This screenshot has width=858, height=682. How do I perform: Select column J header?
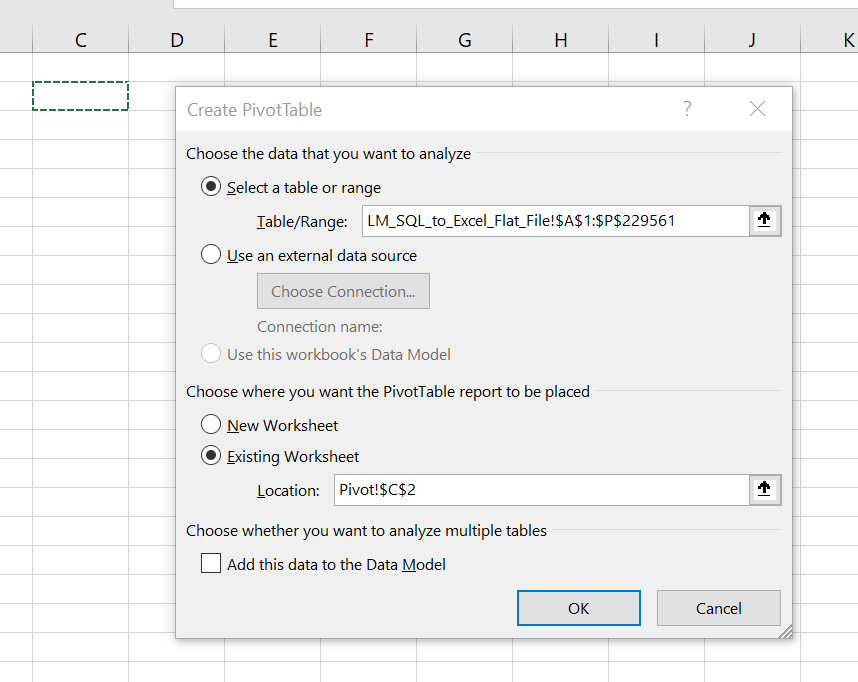pos(751,40)
